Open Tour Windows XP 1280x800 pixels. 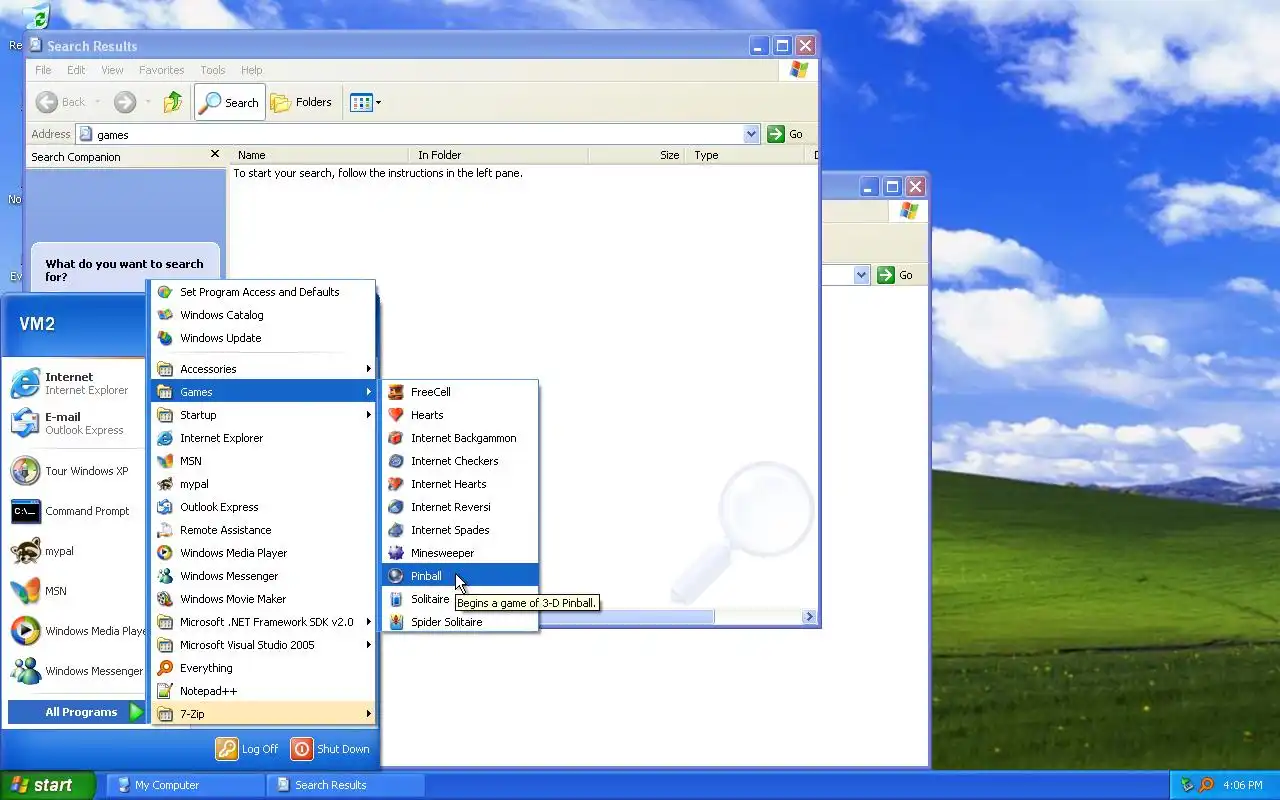coord(74,471)
